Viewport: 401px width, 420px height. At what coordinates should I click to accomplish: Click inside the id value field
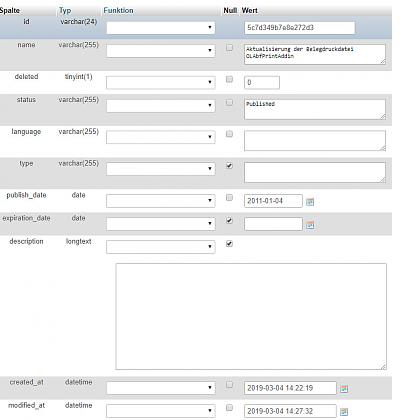[x=300, y=28]
